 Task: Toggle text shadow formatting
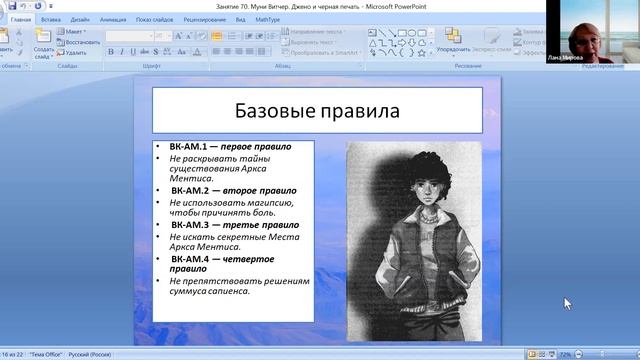[156, 52]
